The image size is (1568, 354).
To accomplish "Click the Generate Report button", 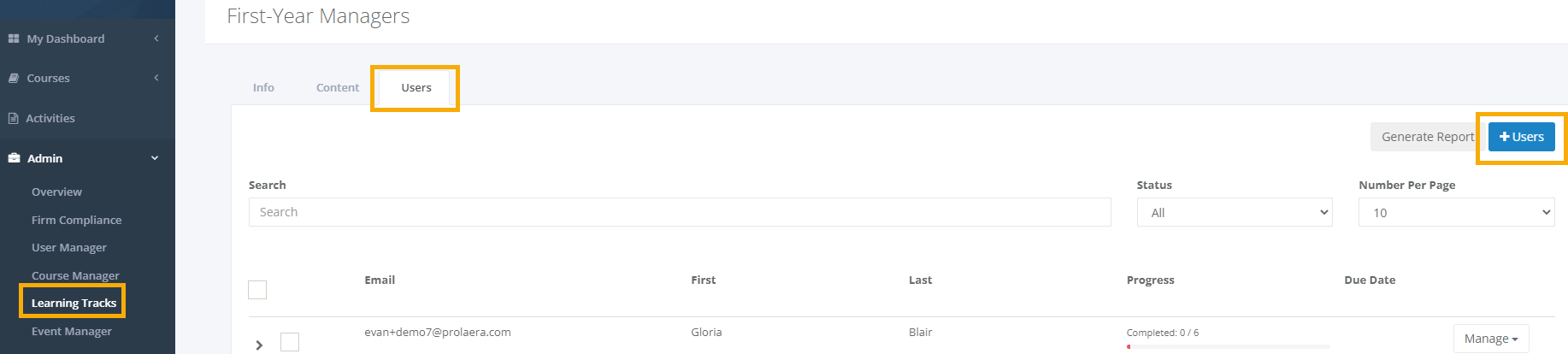I will click(x=1427, y=137).
